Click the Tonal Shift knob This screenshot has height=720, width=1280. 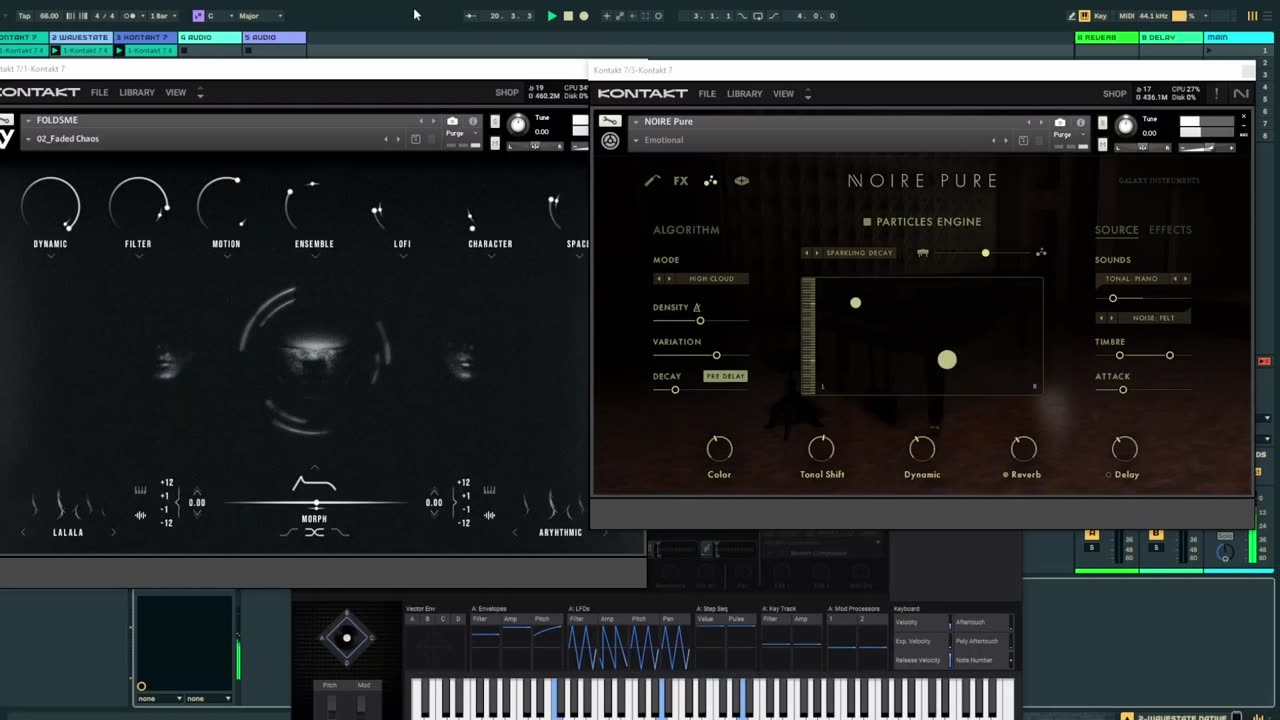[821, 448]
